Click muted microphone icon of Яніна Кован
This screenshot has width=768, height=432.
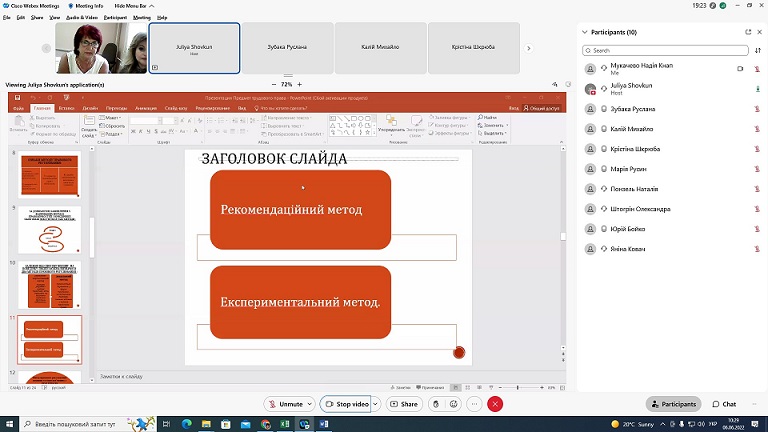click(757, 249)
